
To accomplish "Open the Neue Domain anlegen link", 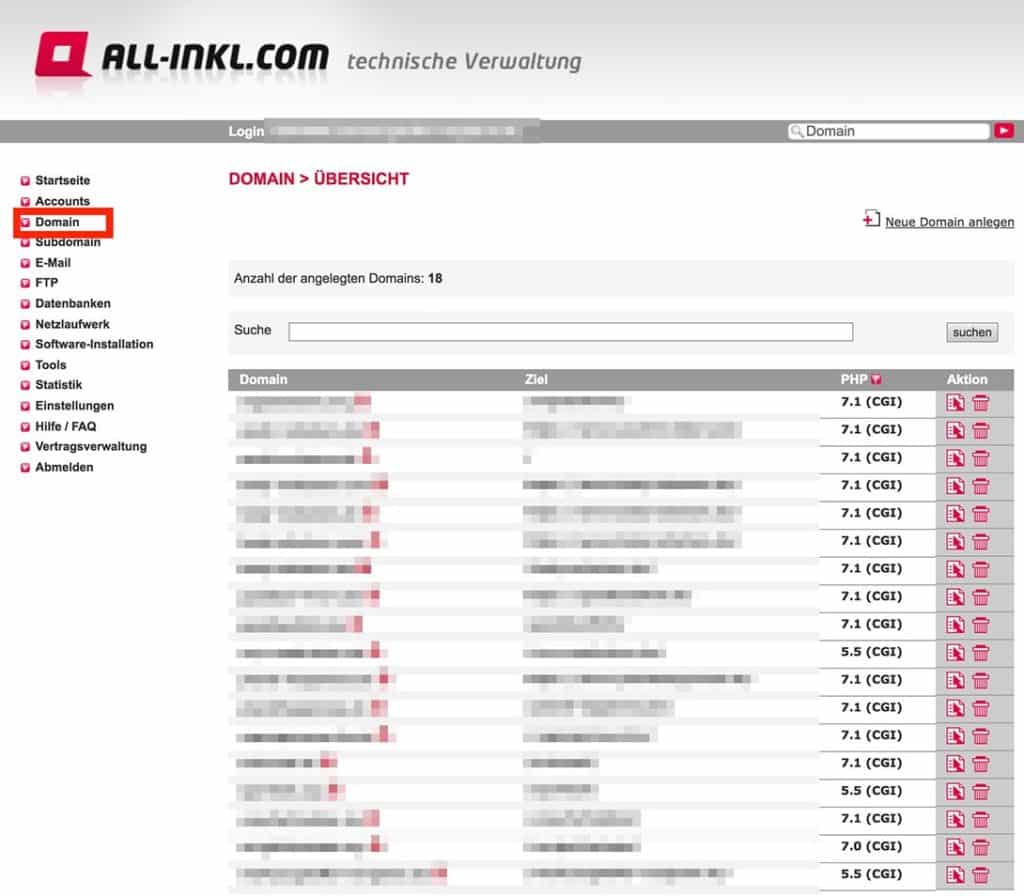I will point(948,222).
